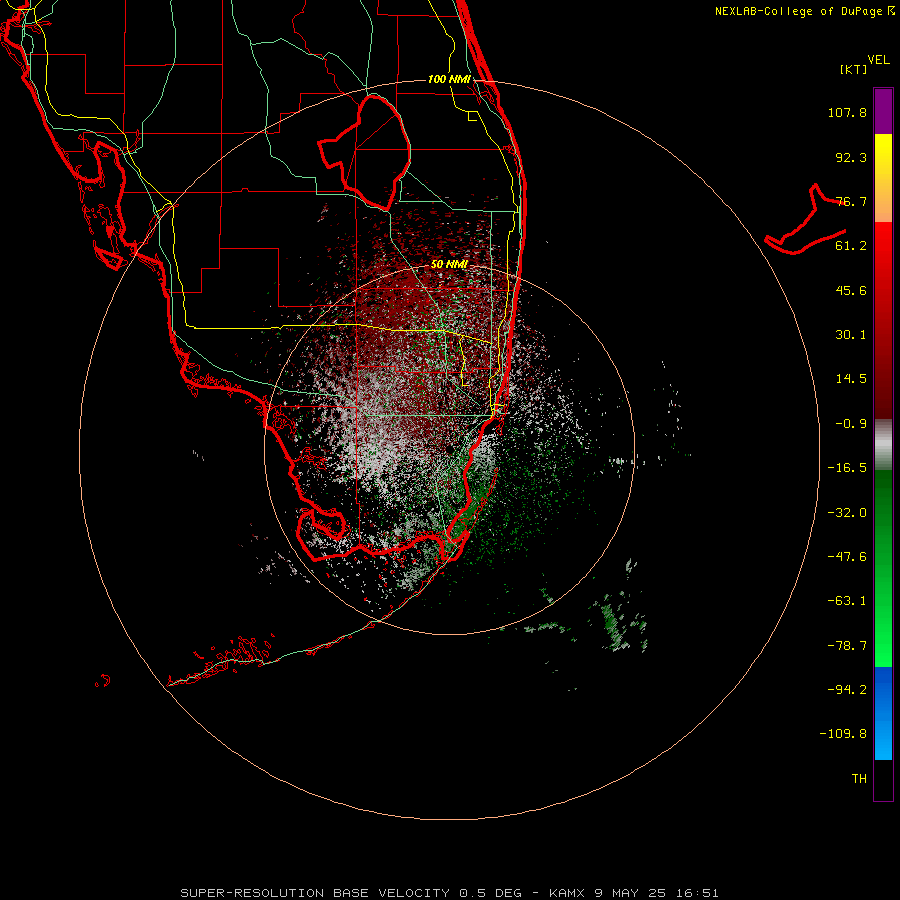Click the -109.8 legend value
Image resolution: width=900 pixels, height=900 pixels.
point(843,734)
